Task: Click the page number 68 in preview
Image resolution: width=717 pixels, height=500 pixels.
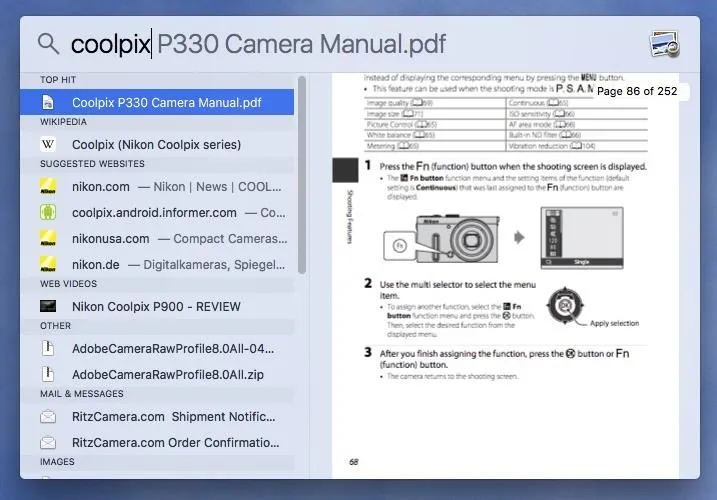Action: (x=353, y=462)
